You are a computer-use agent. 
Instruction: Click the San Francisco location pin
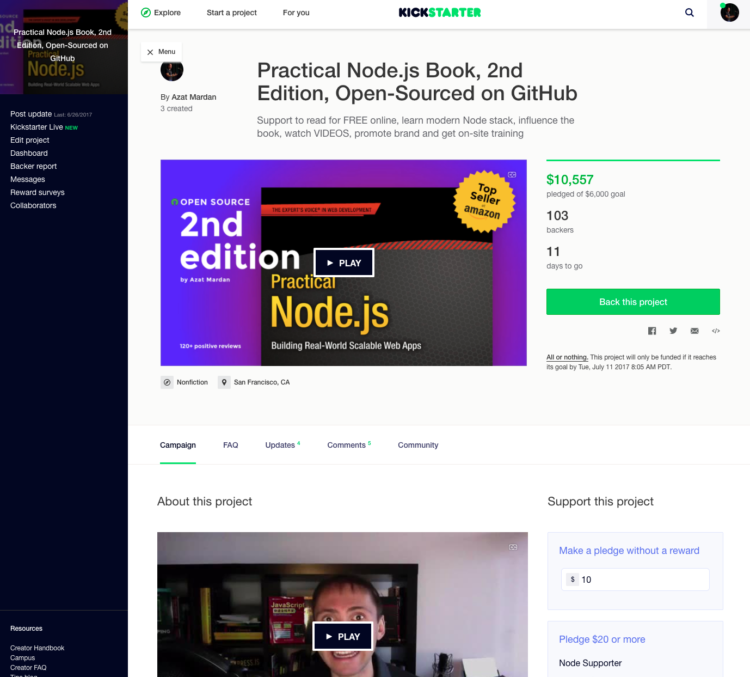(x=224, y=382)
